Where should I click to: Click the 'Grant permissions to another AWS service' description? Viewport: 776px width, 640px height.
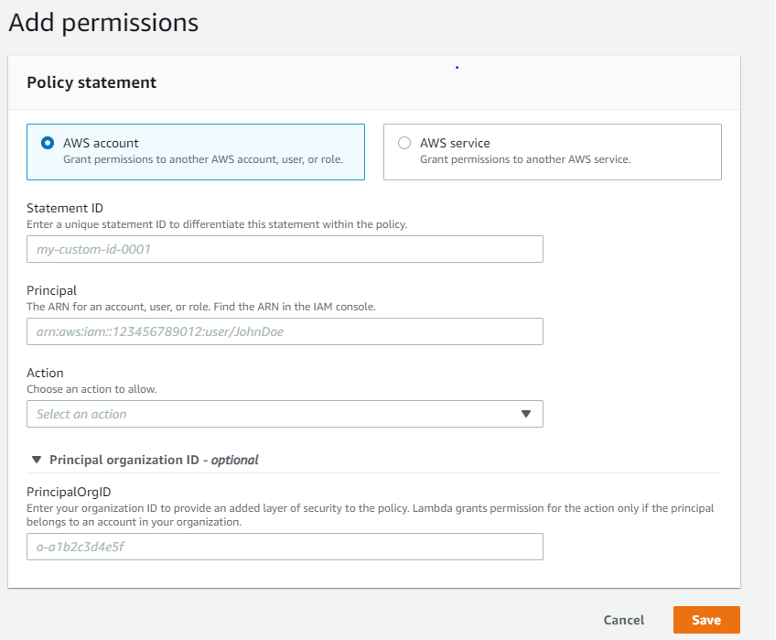point(525,159)
